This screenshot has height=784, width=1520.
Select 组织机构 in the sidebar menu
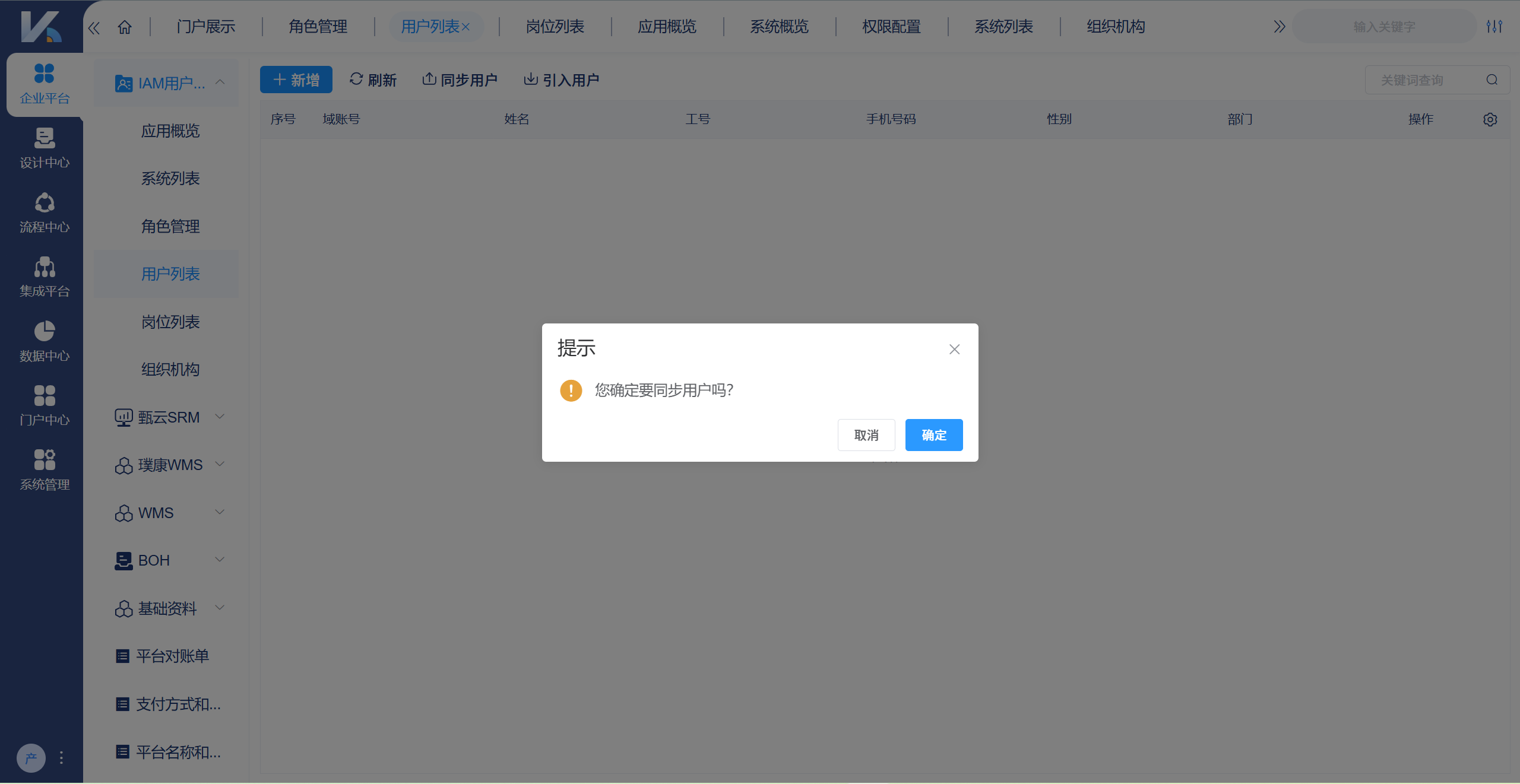[x=170, y=369]
